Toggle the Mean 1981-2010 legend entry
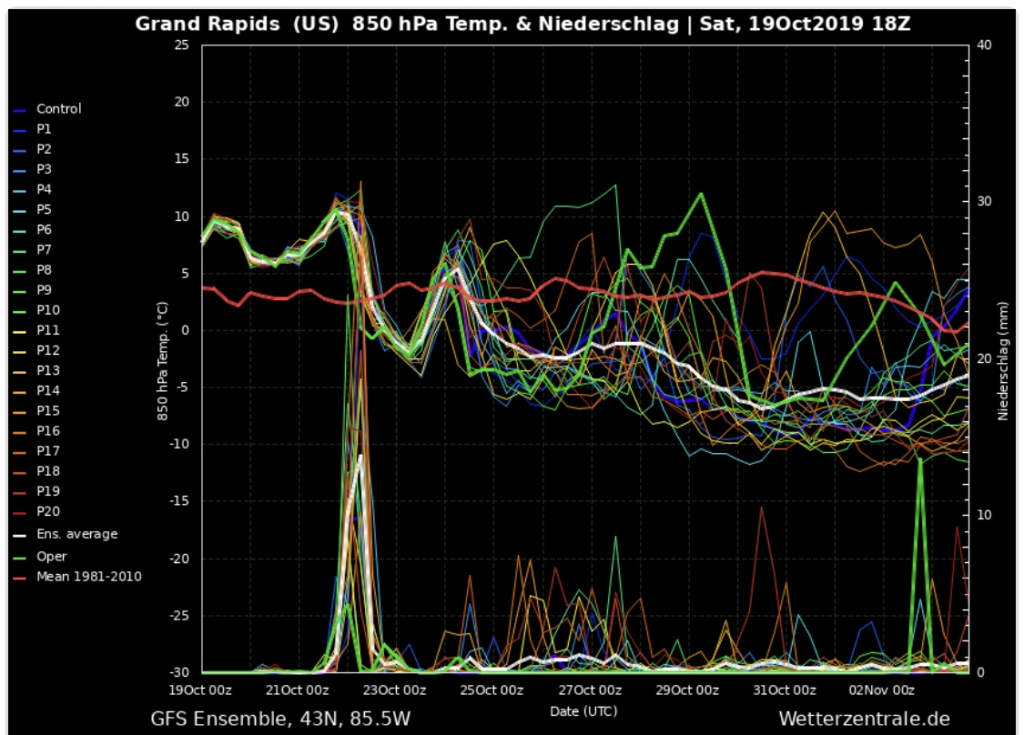 [88, 576]
